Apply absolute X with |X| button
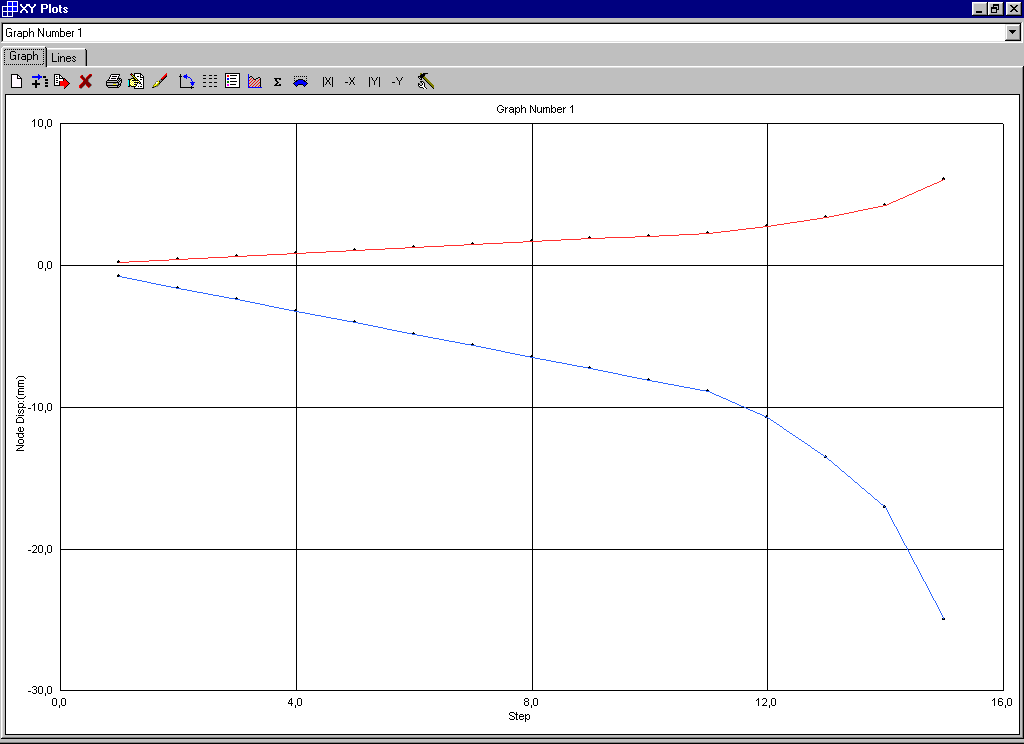Viewport: 1024px width, 744px height. [x=328, y=82]
